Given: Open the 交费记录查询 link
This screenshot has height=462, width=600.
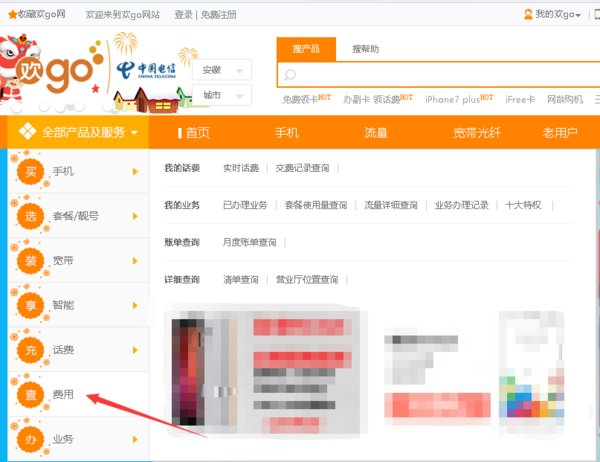Looking at the screenshot, I should coord(302,168).
